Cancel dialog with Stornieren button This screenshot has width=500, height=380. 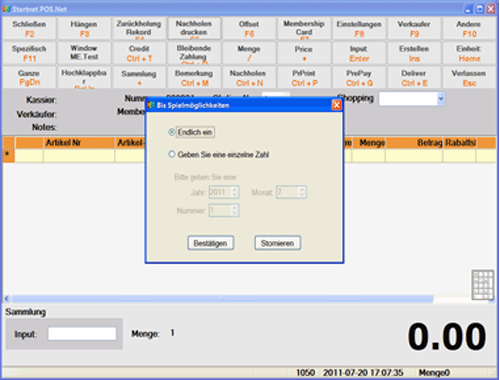pyautogui.click(x=277, y=243)
